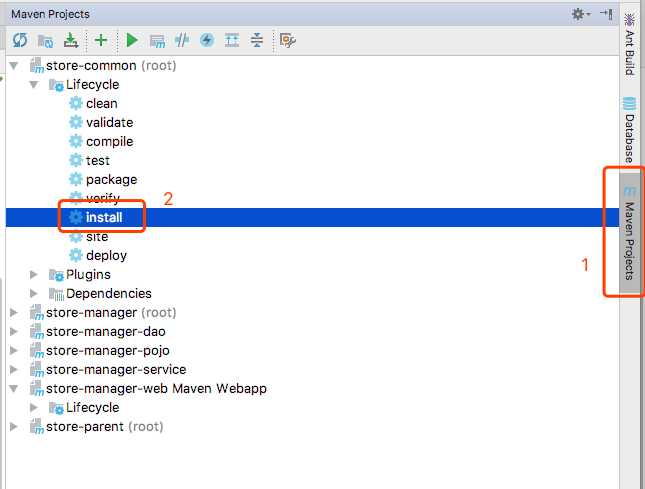The image size is (645, 489).
Task: Collapse store-manager-web Maven Webapp node
Action: [x=14, y=389]
